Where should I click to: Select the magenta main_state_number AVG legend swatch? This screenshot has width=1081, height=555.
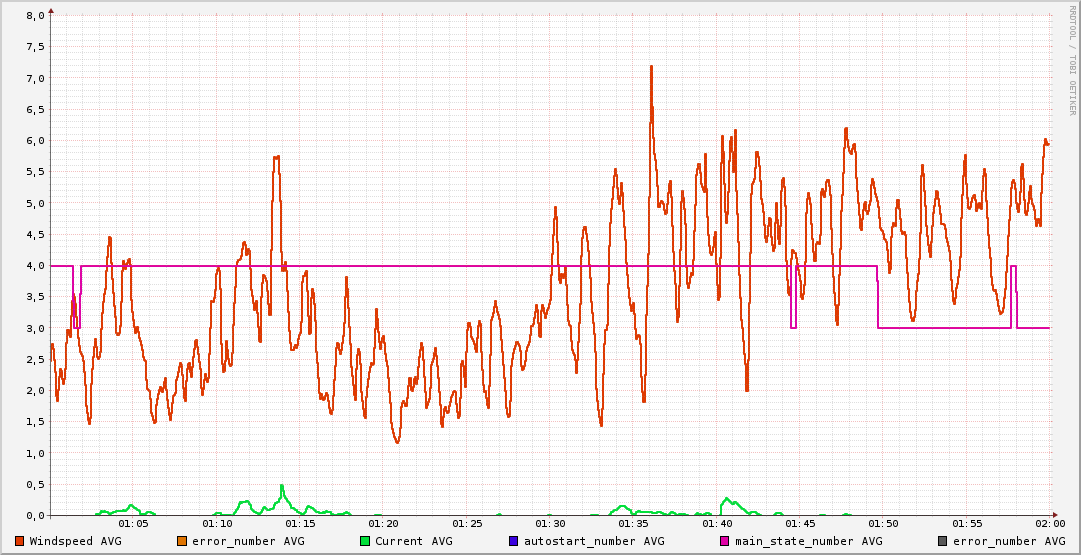tap(725, 541)
